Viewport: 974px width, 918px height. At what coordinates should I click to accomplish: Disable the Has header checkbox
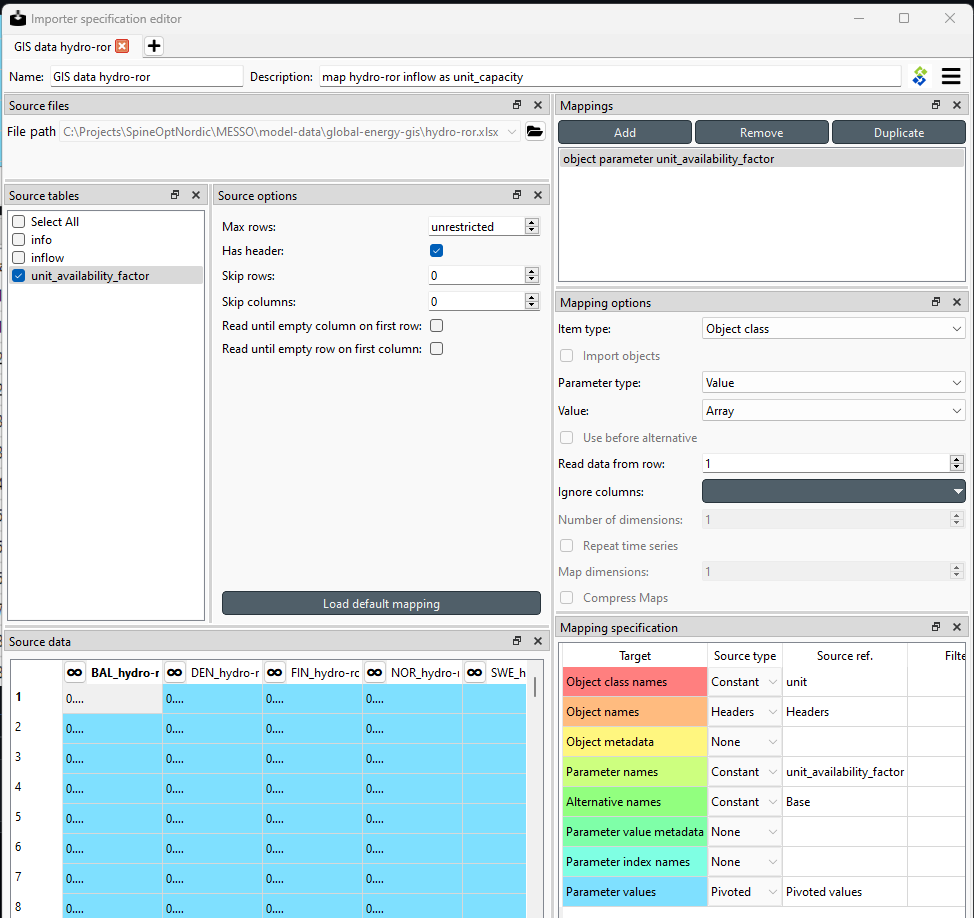click(436, 250)
